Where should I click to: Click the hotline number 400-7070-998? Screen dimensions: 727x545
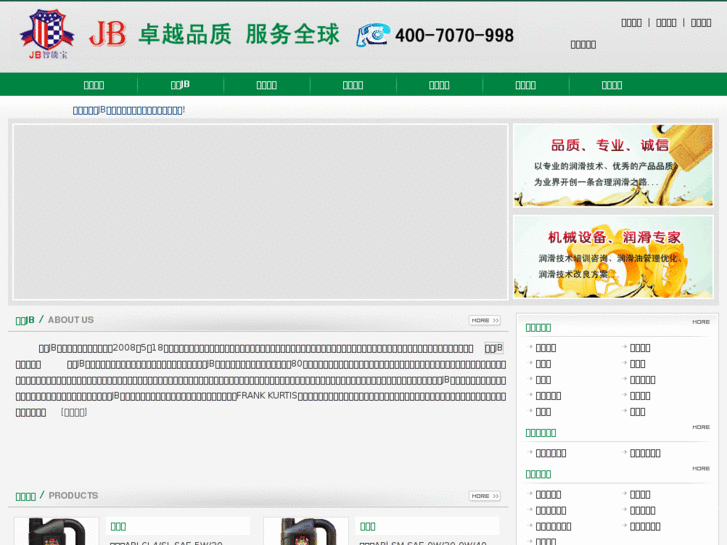pos(454,36)
